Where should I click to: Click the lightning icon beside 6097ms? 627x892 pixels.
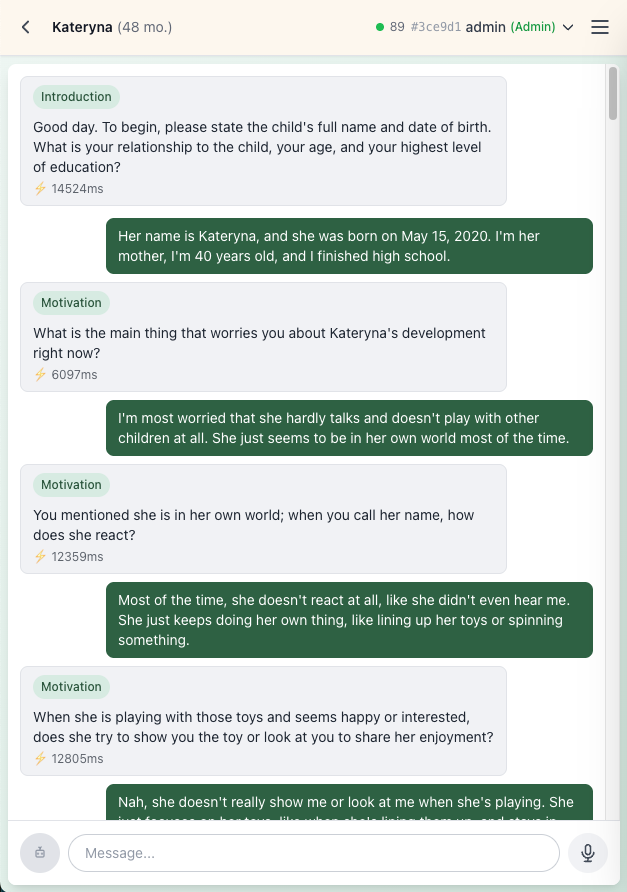[x=41, y=374]
